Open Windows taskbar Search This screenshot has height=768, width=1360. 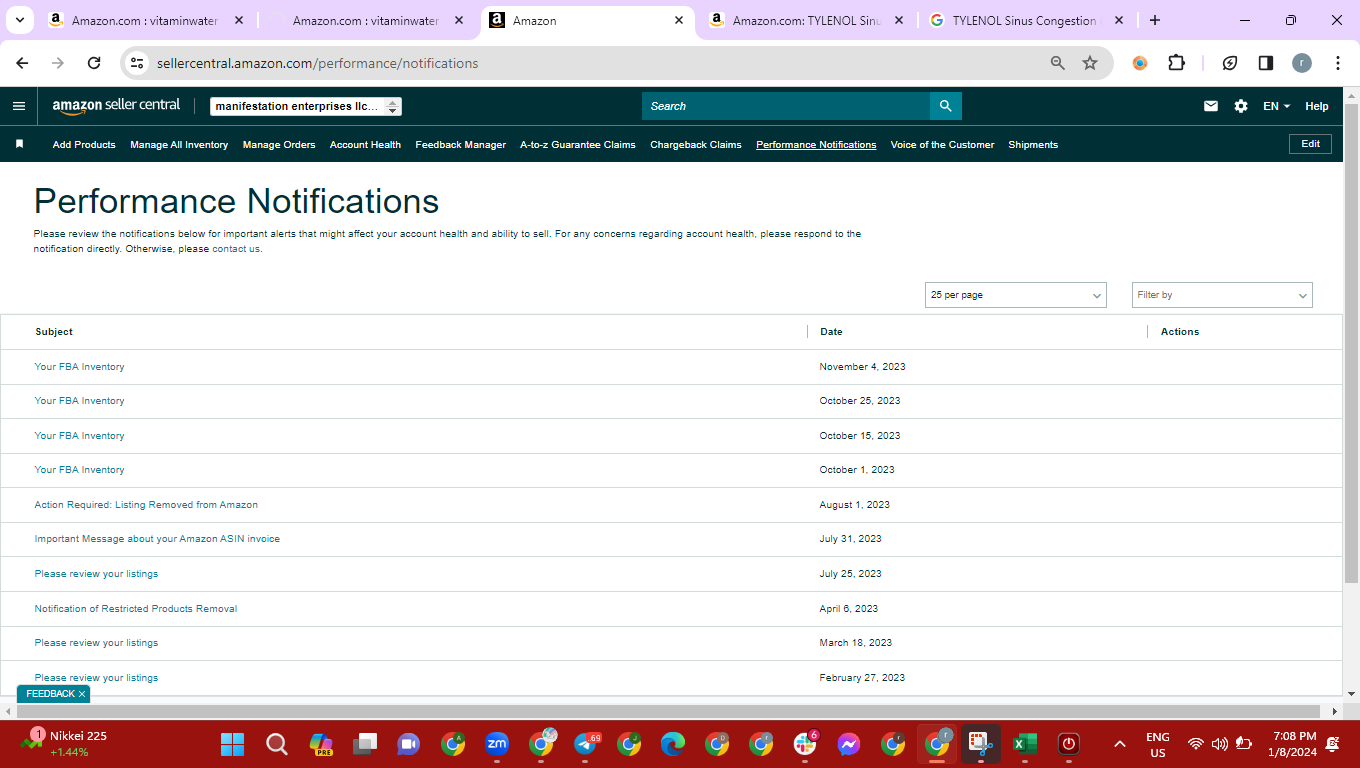pyautogui.click(x=277, y=744)
